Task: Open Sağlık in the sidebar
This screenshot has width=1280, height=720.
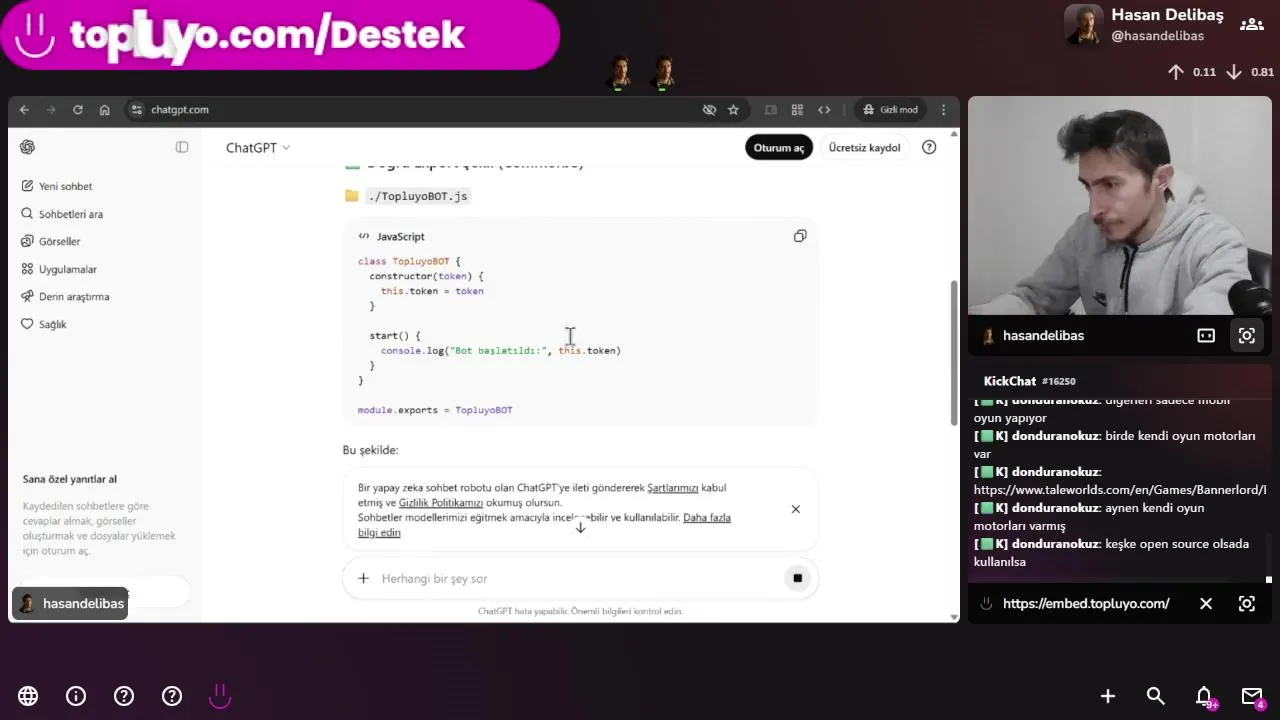Action: pyautogui.click(x=52, y=324)
